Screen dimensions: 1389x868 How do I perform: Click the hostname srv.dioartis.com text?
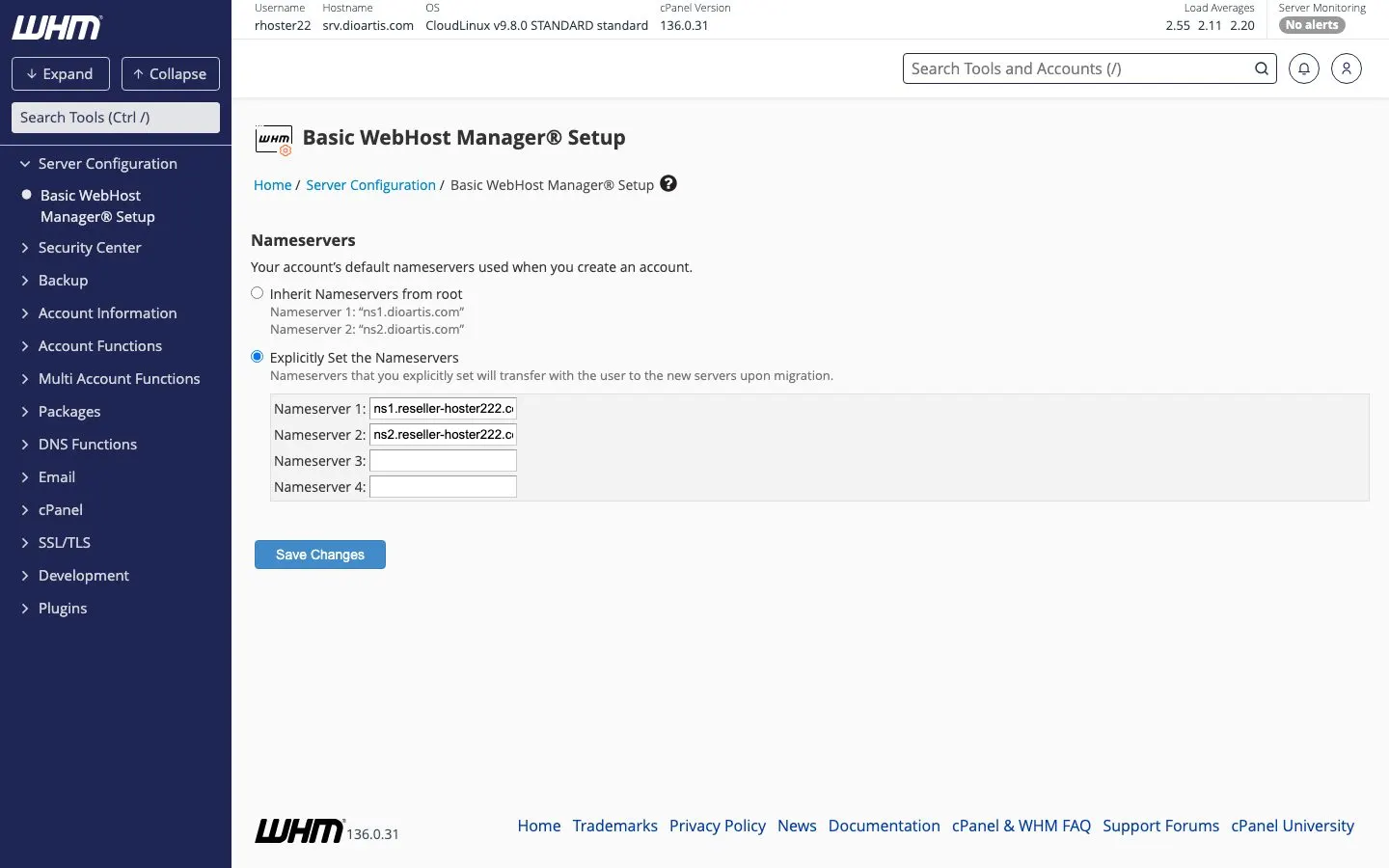point(368,26)
